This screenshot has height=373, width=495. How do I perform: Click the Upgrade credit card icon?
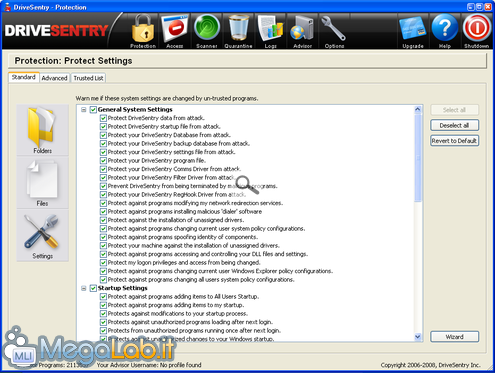tap(413, 31)
